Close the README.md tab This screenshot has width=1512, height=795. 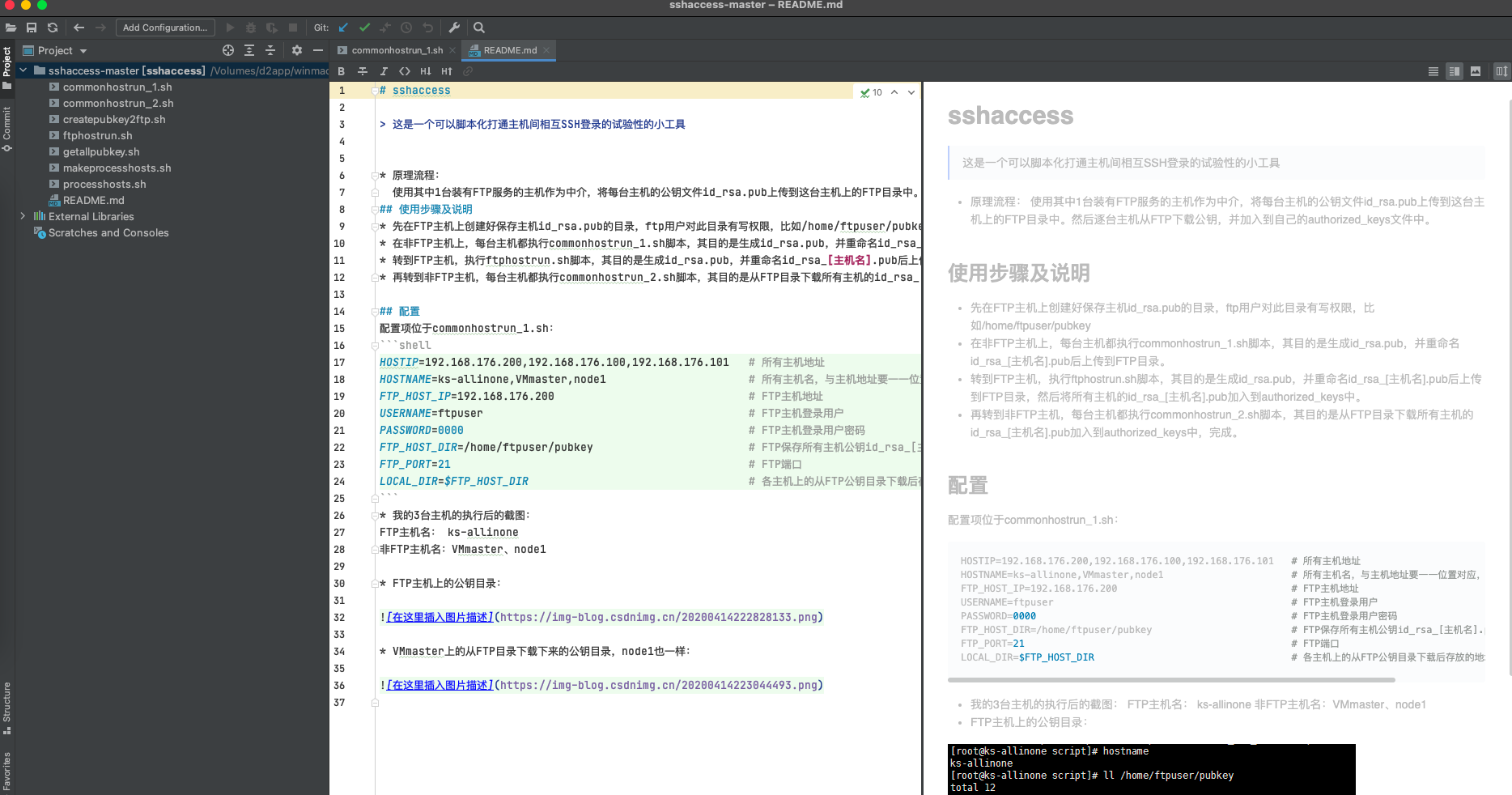pyautogui.click(x=546, y=50)
